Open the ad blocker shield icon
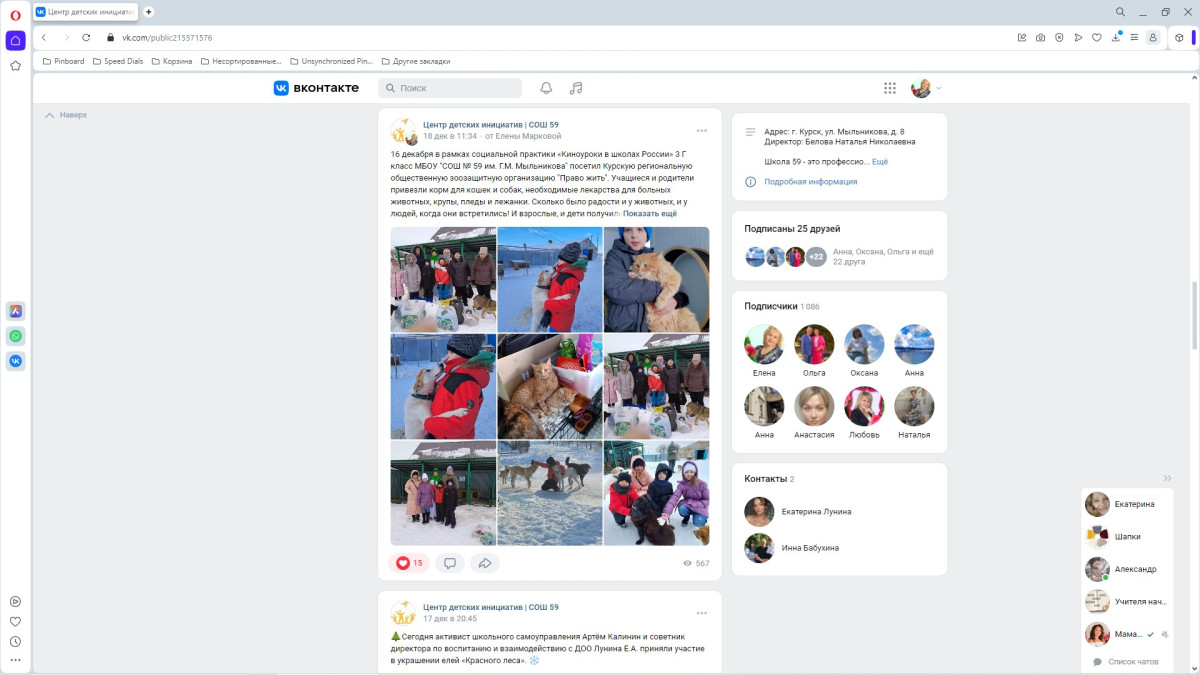1200x675 pixels. (1059, 37)
